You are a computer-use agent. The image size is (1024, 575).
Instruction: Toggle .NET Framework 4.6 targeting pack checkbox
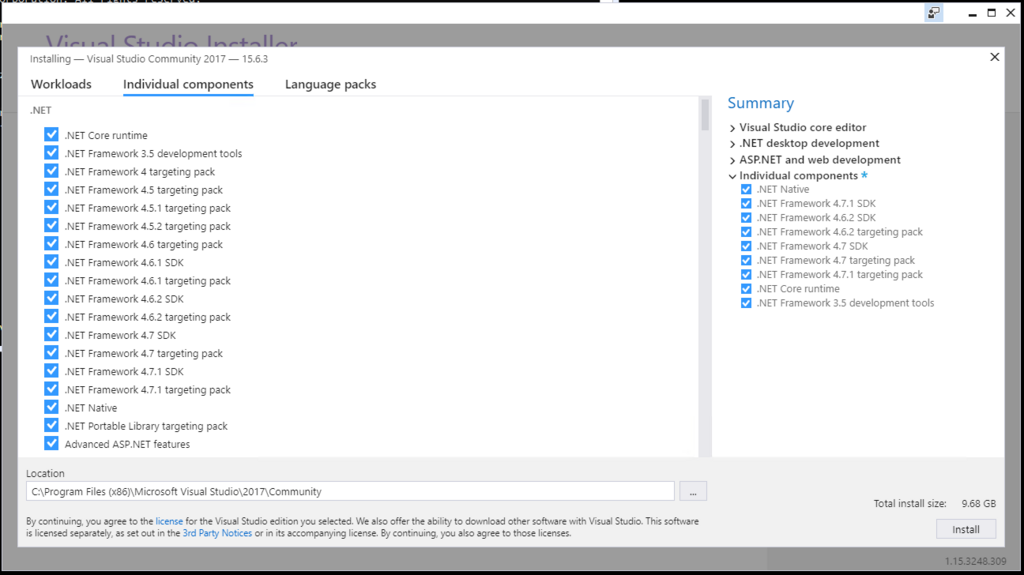pos(51,244)
